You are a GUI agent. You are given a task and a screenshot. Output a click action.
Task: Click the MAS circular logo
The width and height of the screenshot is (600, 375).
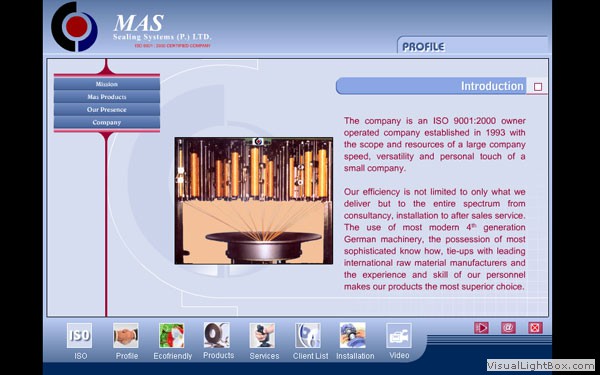(x=74, y=27)
